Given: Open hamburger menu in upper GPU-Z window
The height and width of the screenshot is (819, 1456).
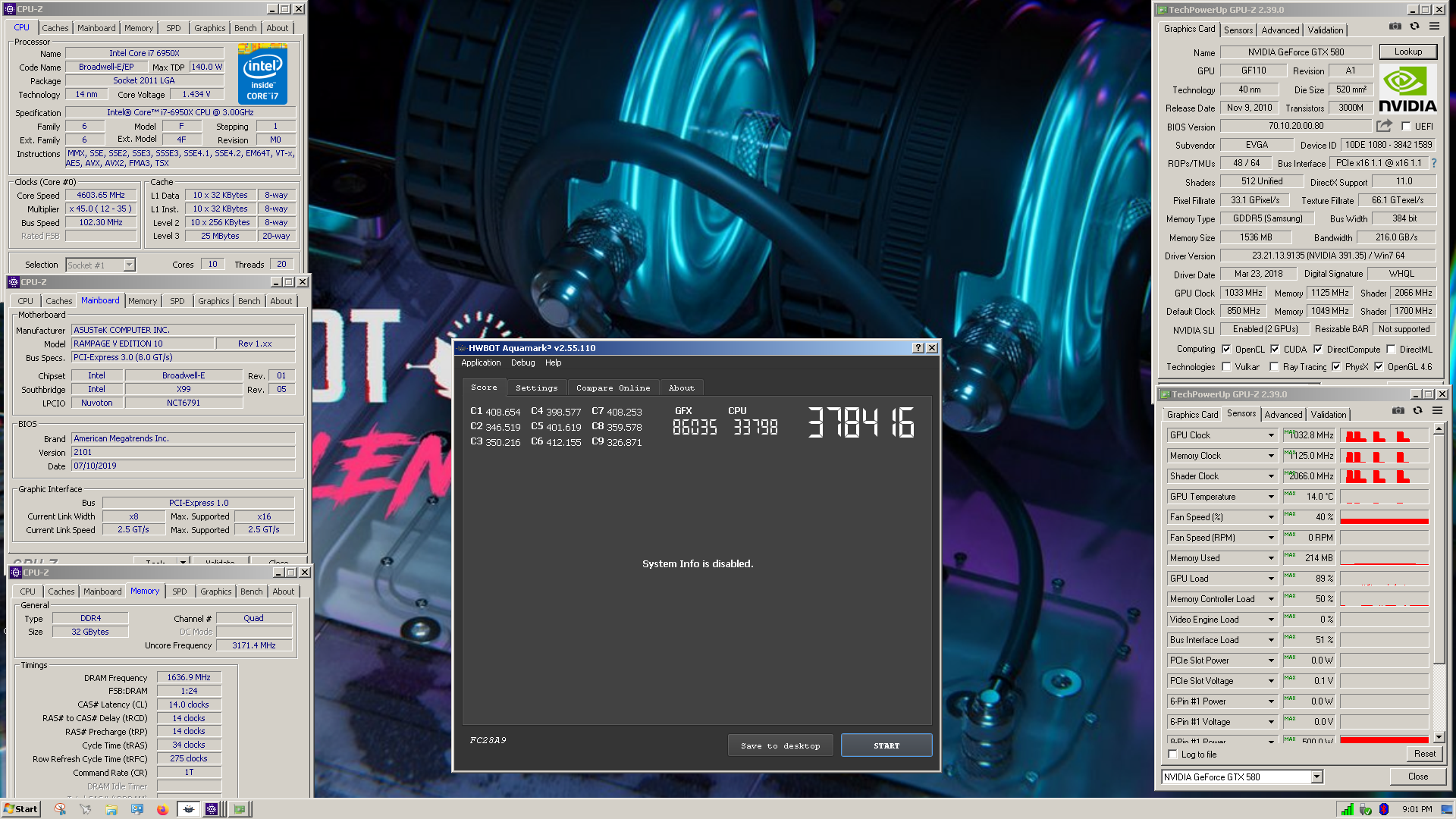Looking at the screenshot, I should (1434, 27).
